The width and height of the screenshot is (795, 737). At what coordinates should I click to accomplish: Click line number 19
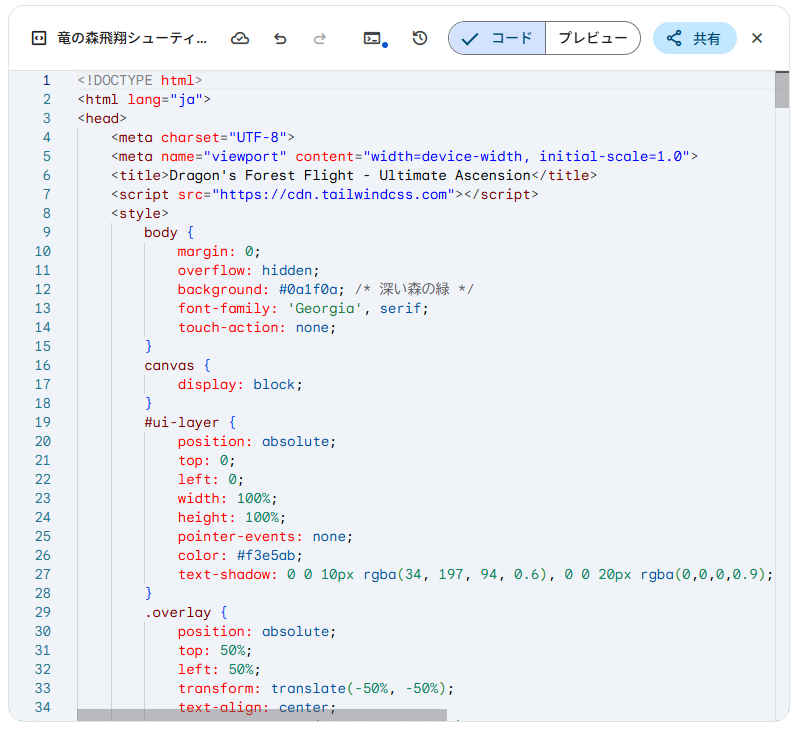click(43, 423)
